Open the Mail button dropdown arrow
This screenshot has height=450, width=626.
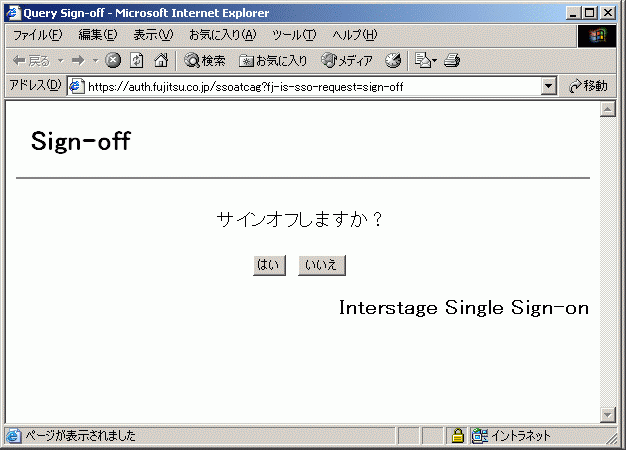pyautogui.click(x=434, y=61)
